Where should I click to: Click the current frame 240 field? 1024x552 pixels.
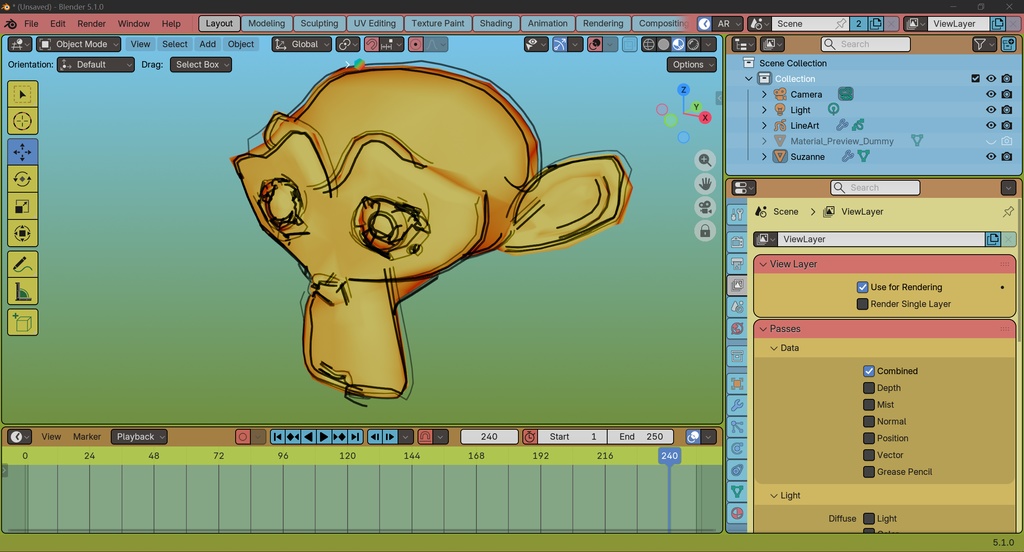(x=489, y=436)
